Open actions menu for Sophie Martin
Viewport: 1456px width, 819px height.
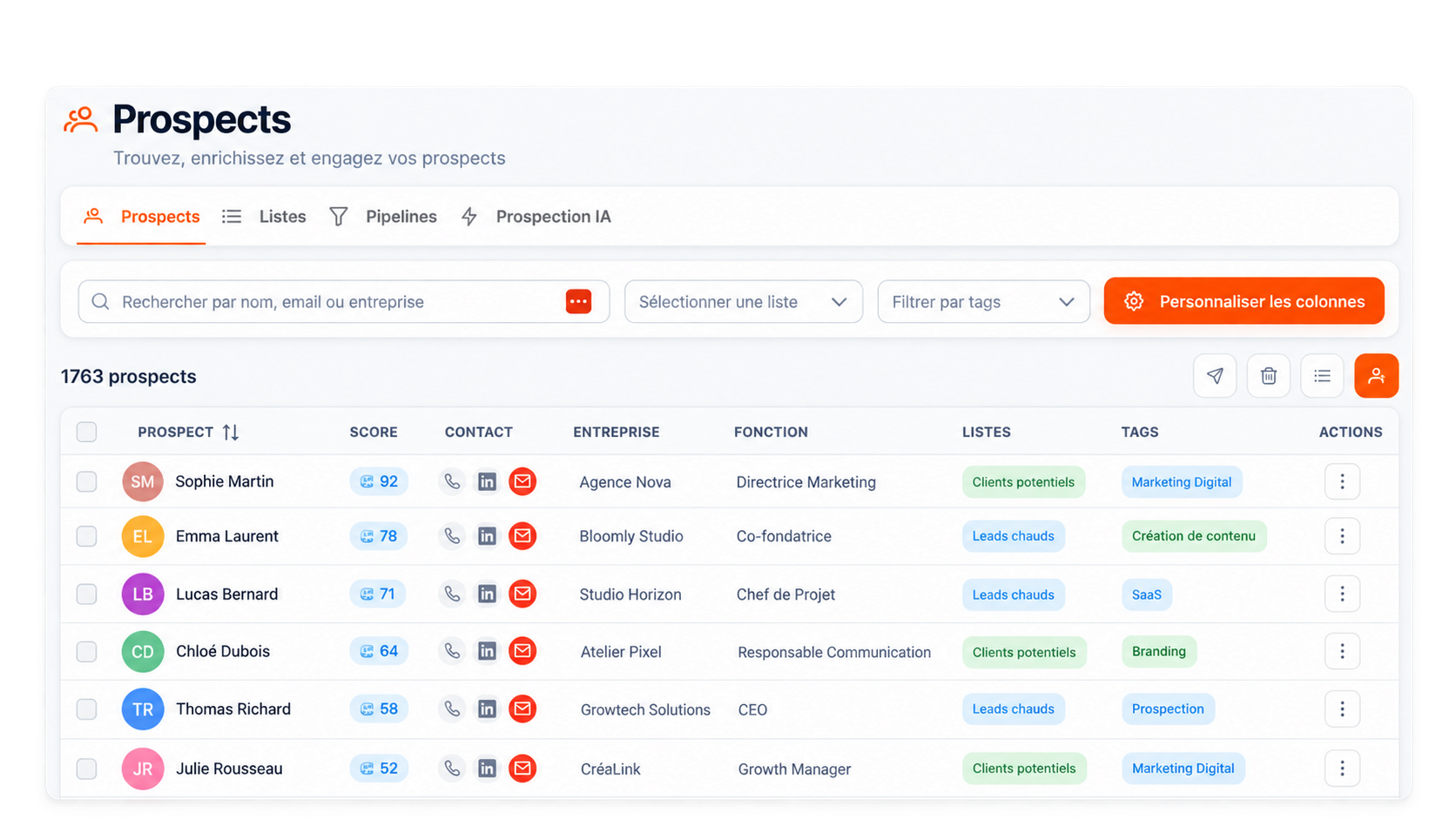pyautogui.click(x=1342, y=481)
